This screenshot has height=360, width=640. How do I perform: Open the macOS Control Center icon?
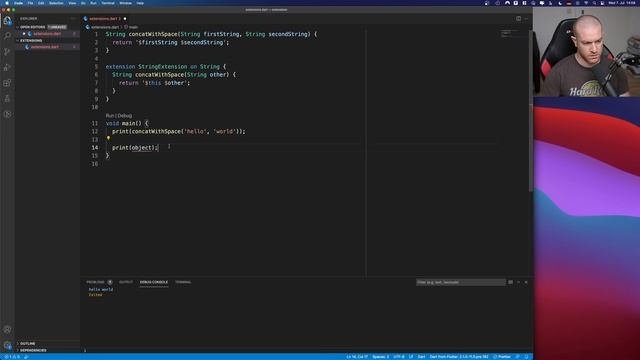tap(602, 3)
